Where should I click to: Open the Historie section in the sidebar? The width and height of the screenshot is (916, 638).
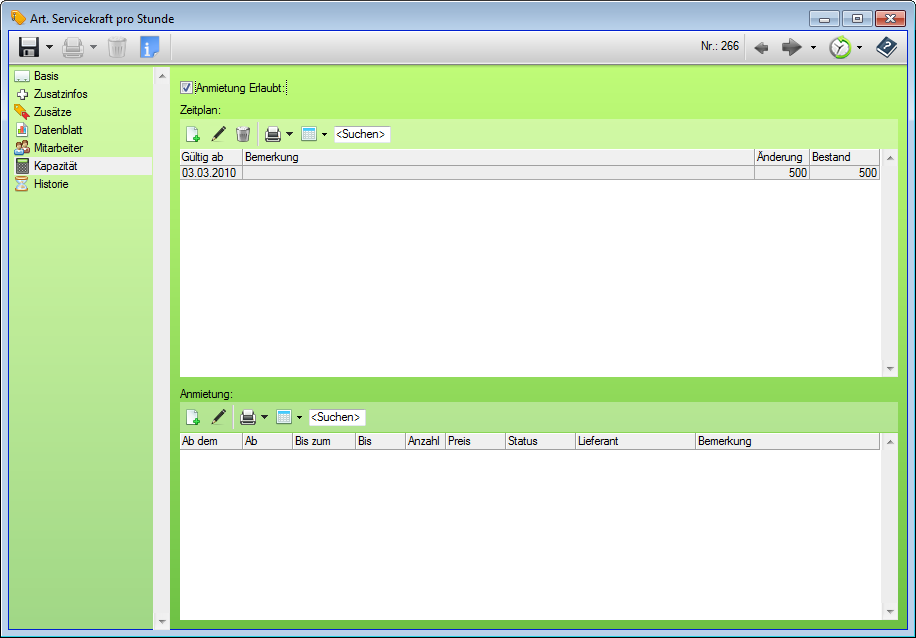pos(51,184)
